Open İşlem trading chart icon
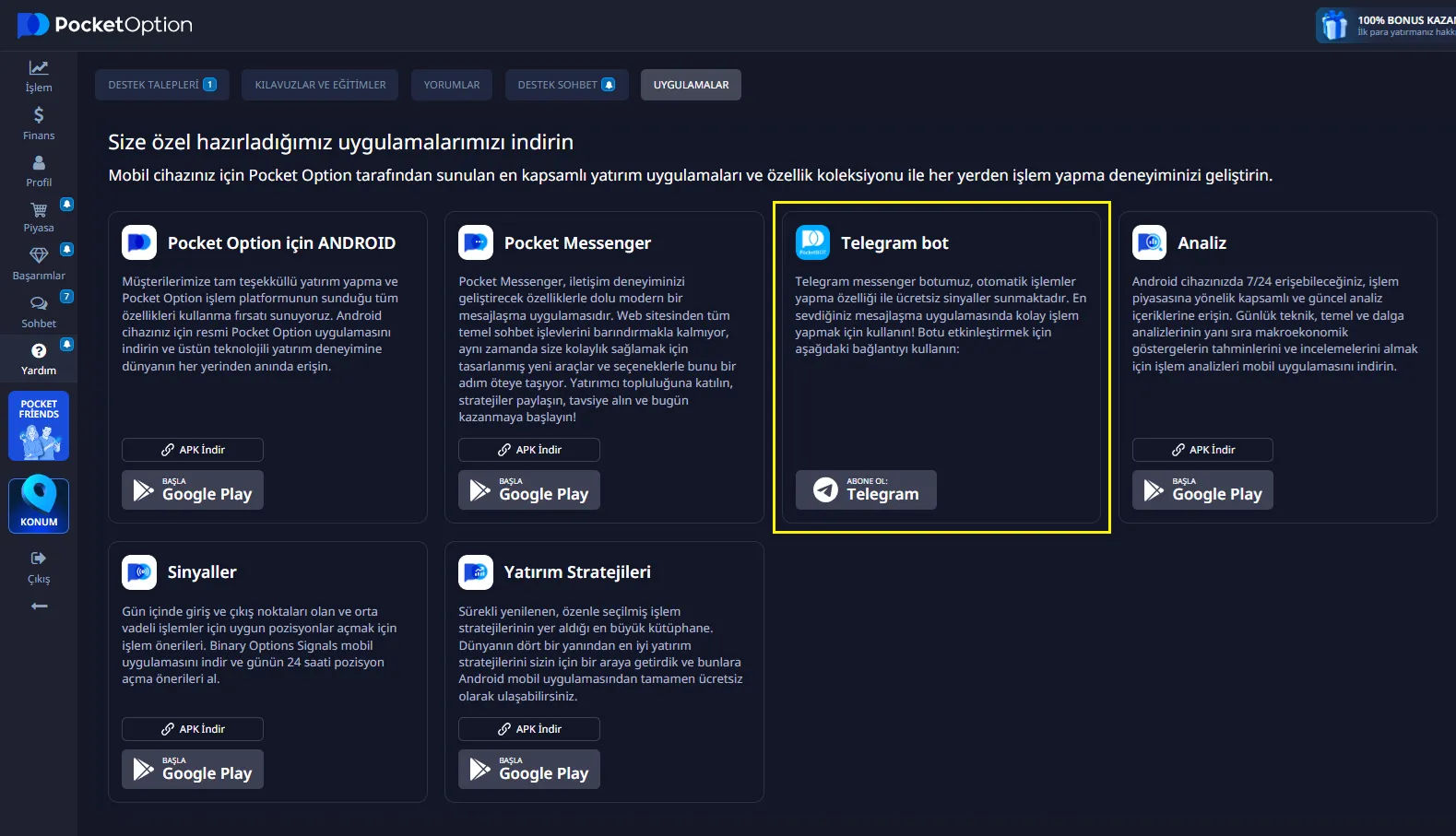Screen dimensions: 1456x836 (39, 67)
